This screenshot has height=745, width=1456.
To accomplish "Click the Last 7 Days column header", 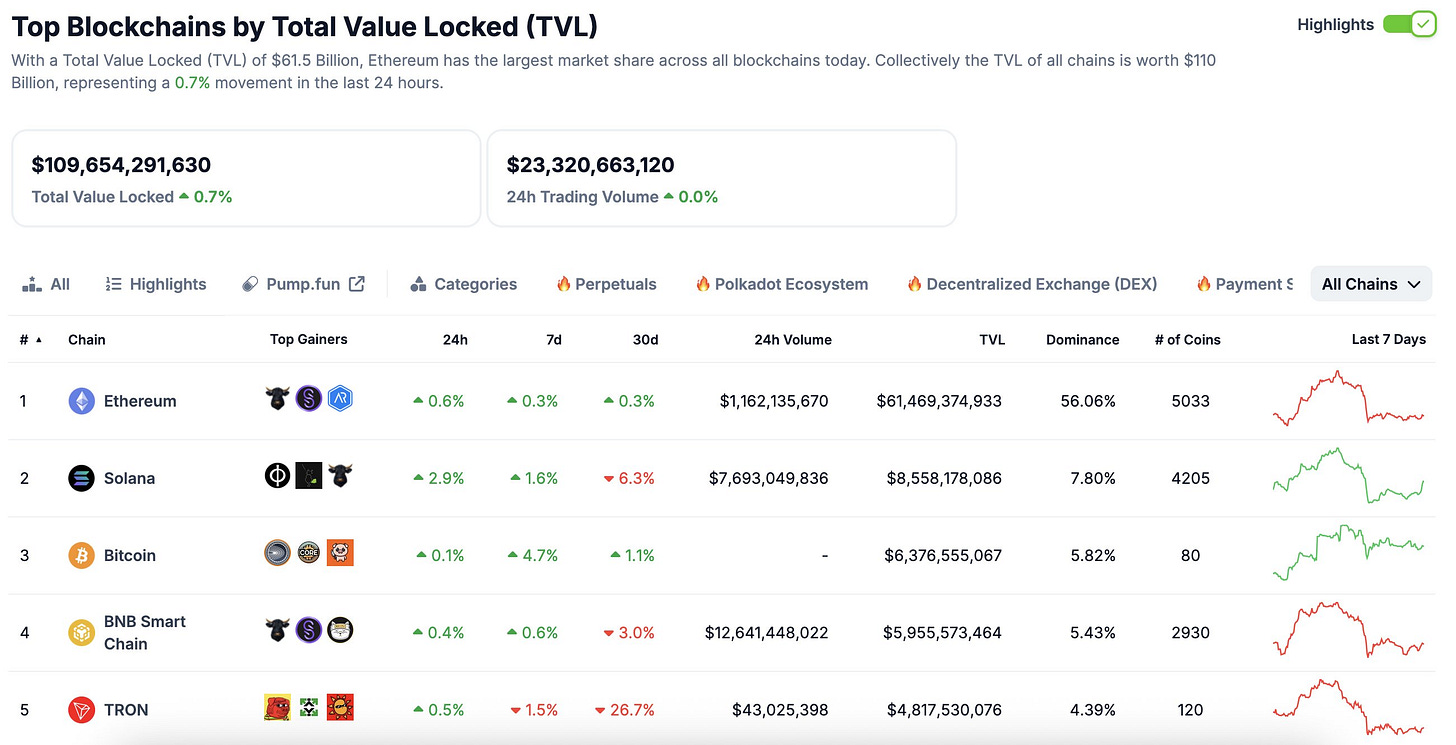I will click(1389, 340).
